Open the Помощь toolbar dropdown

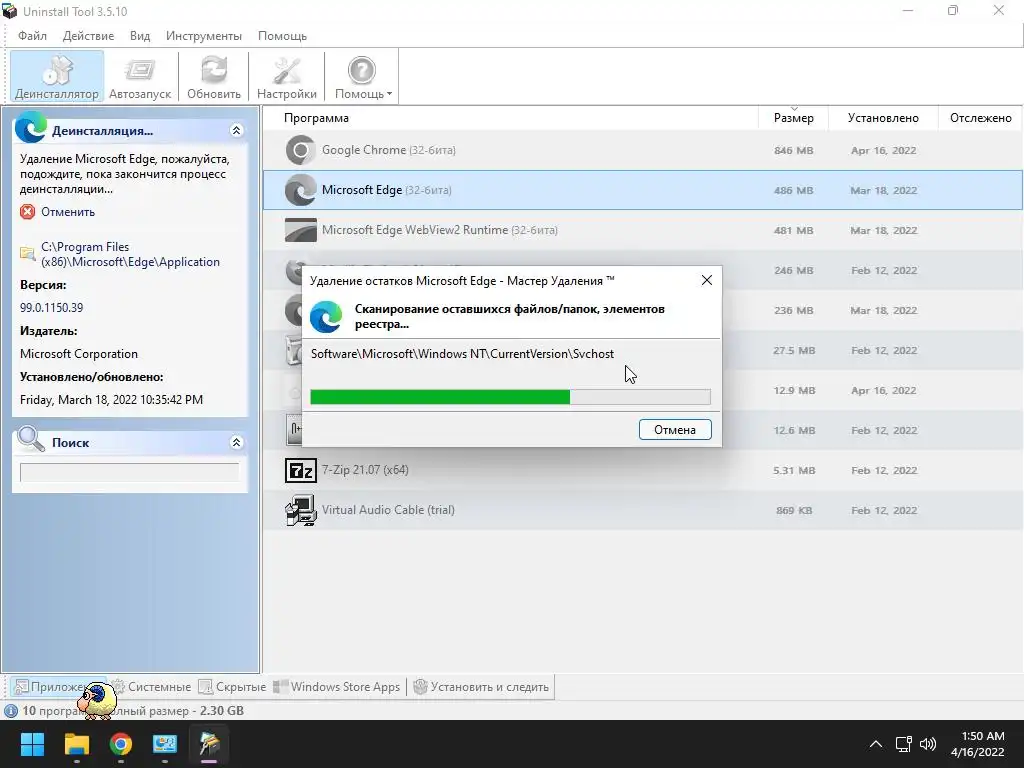362,76
